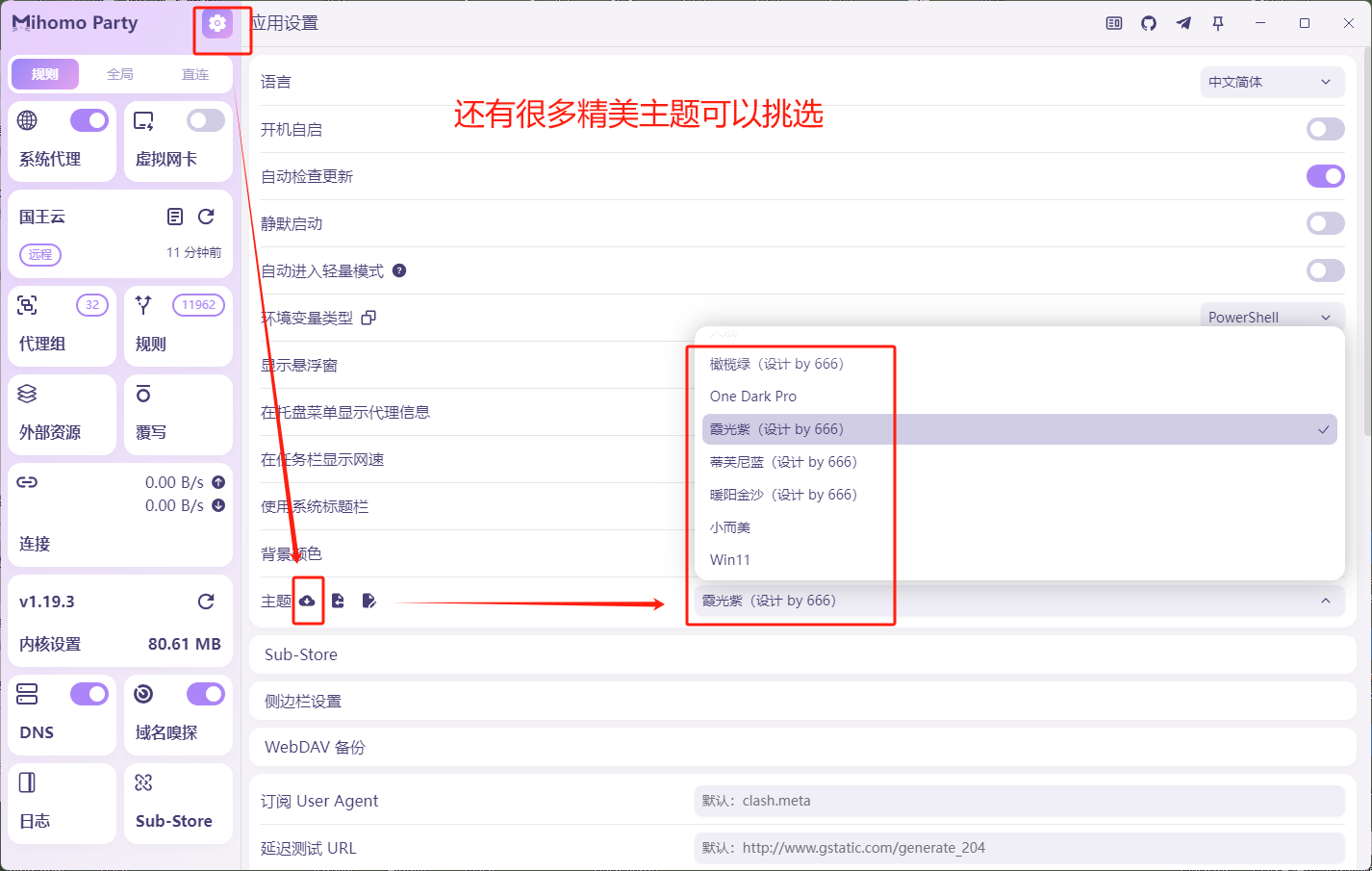Enable the 虚拟网卡 virtual NIC switch
Viewport: 1372px width, 871px height.
tap(206, 120)
